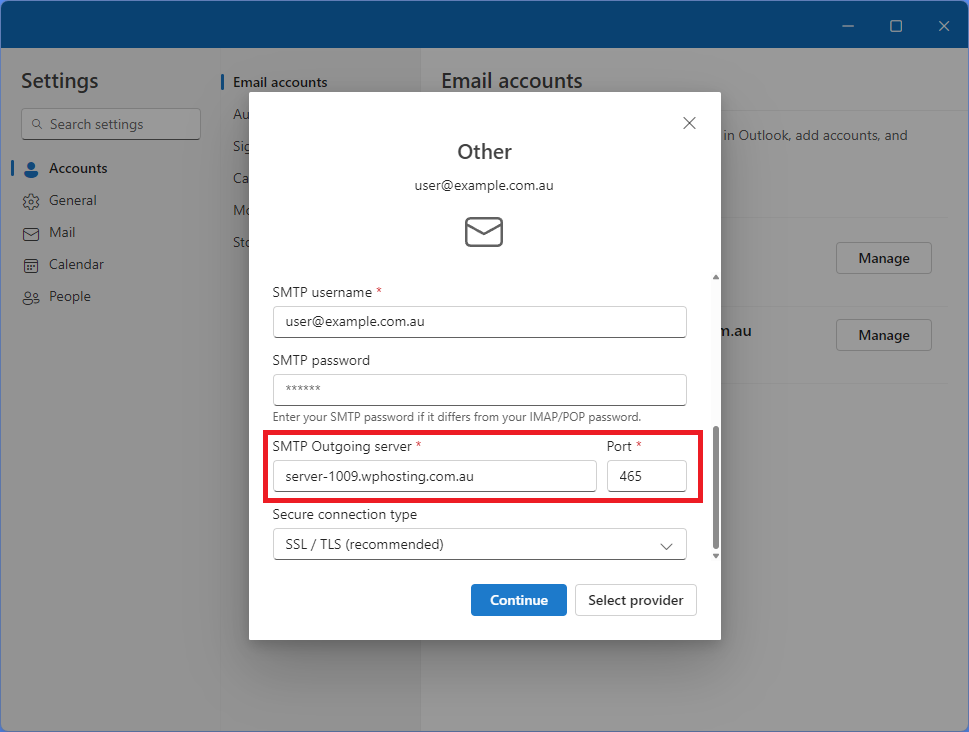This screenshot has width=969, height=732.
Task: Focus the SMTP username field
Action: (479, 322)
